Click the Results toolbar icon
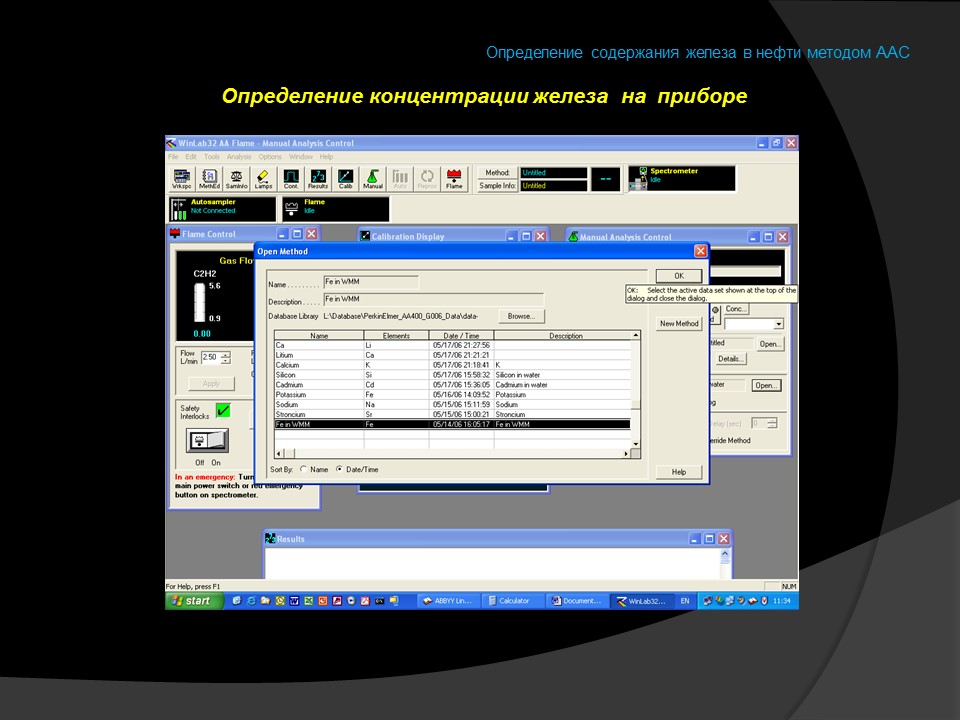This screenshot has width=960, height=720. tap(318, 179)
